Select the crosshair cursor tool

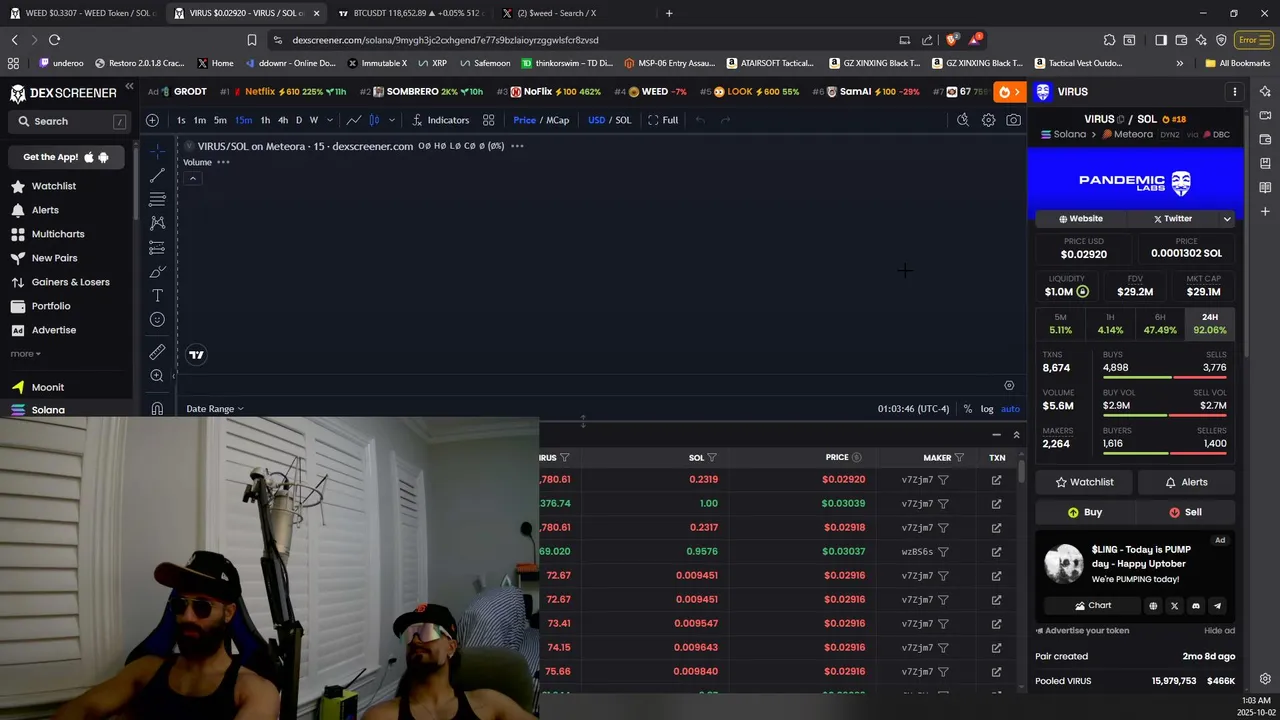[x=157, y=152]
